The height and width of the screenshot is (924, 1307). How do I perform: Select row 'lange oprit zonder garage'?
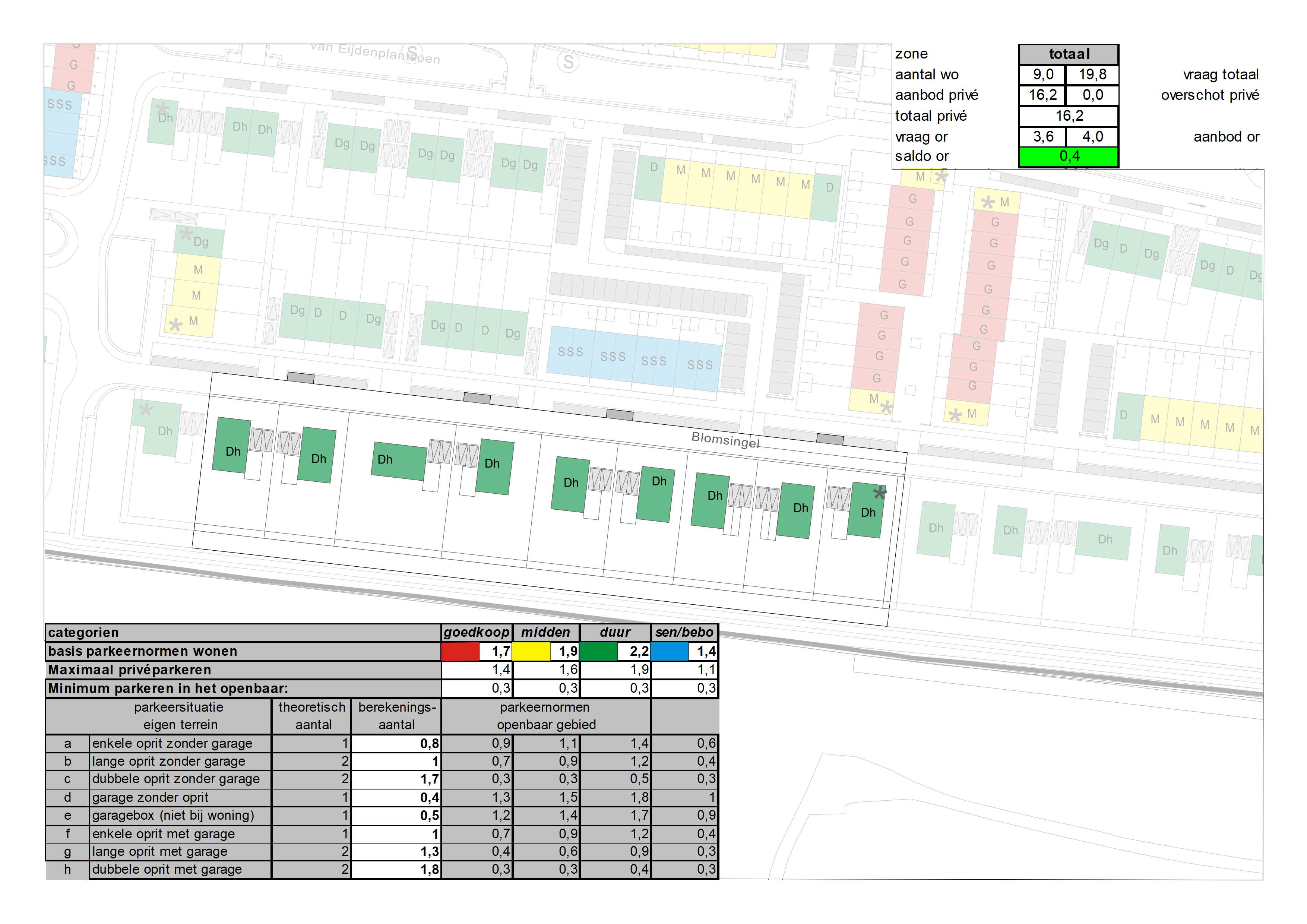point(382,762)
